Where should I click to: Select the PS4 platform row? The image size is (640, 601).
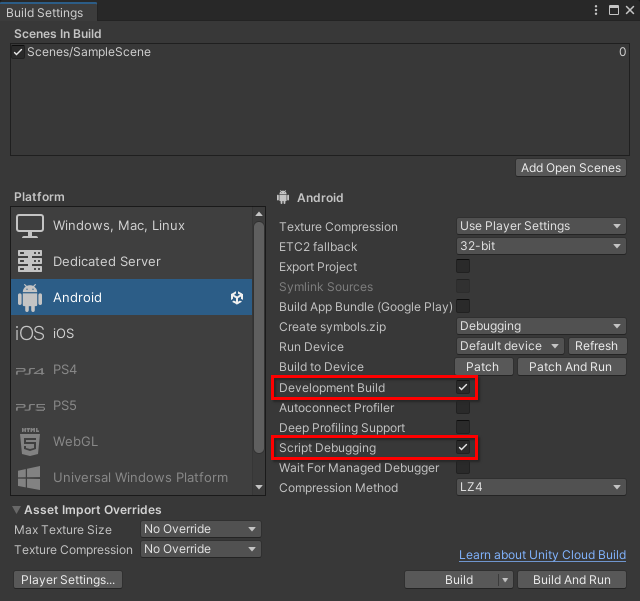point(132,370)
